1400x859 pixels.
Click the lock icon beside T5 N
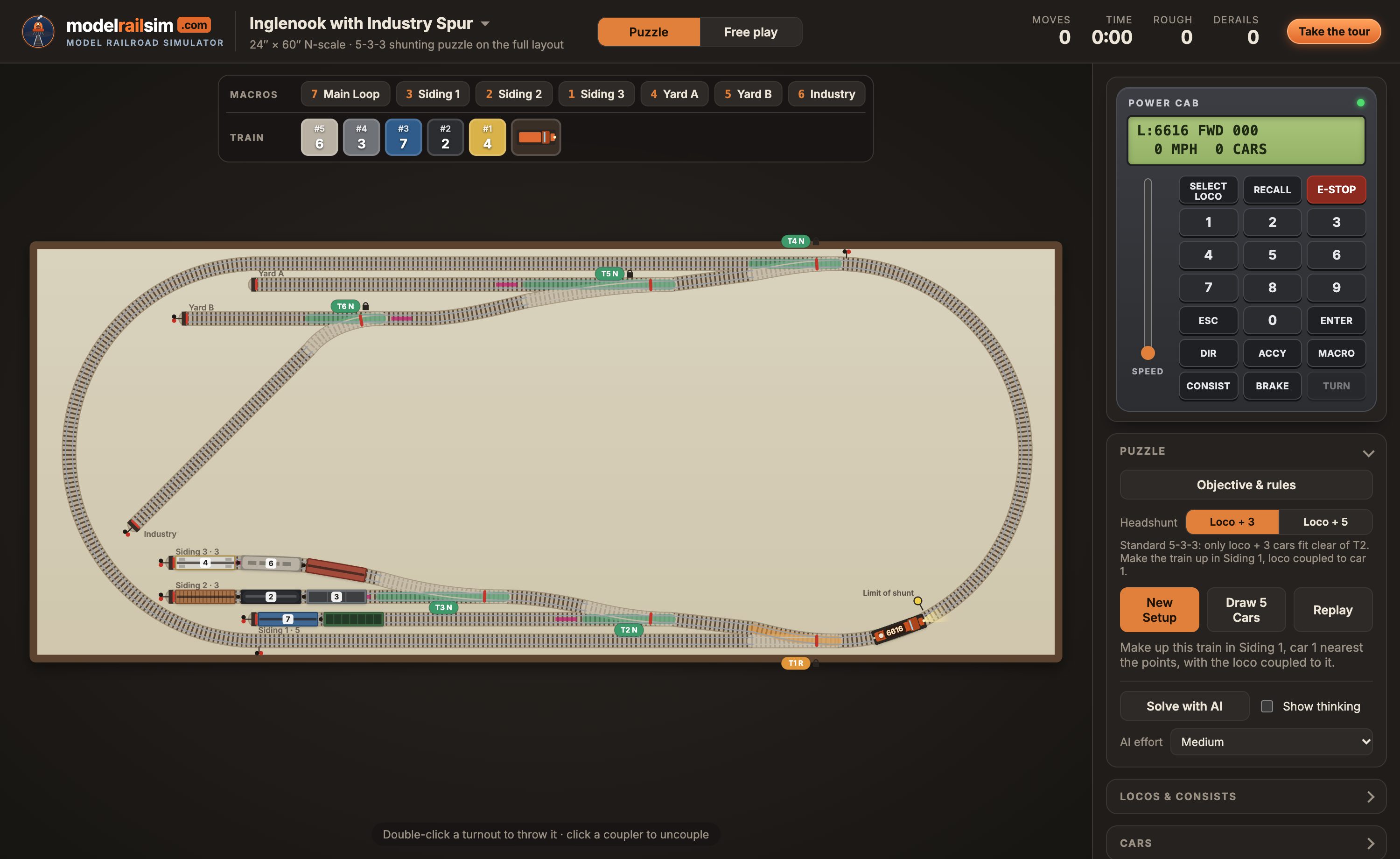630,274
